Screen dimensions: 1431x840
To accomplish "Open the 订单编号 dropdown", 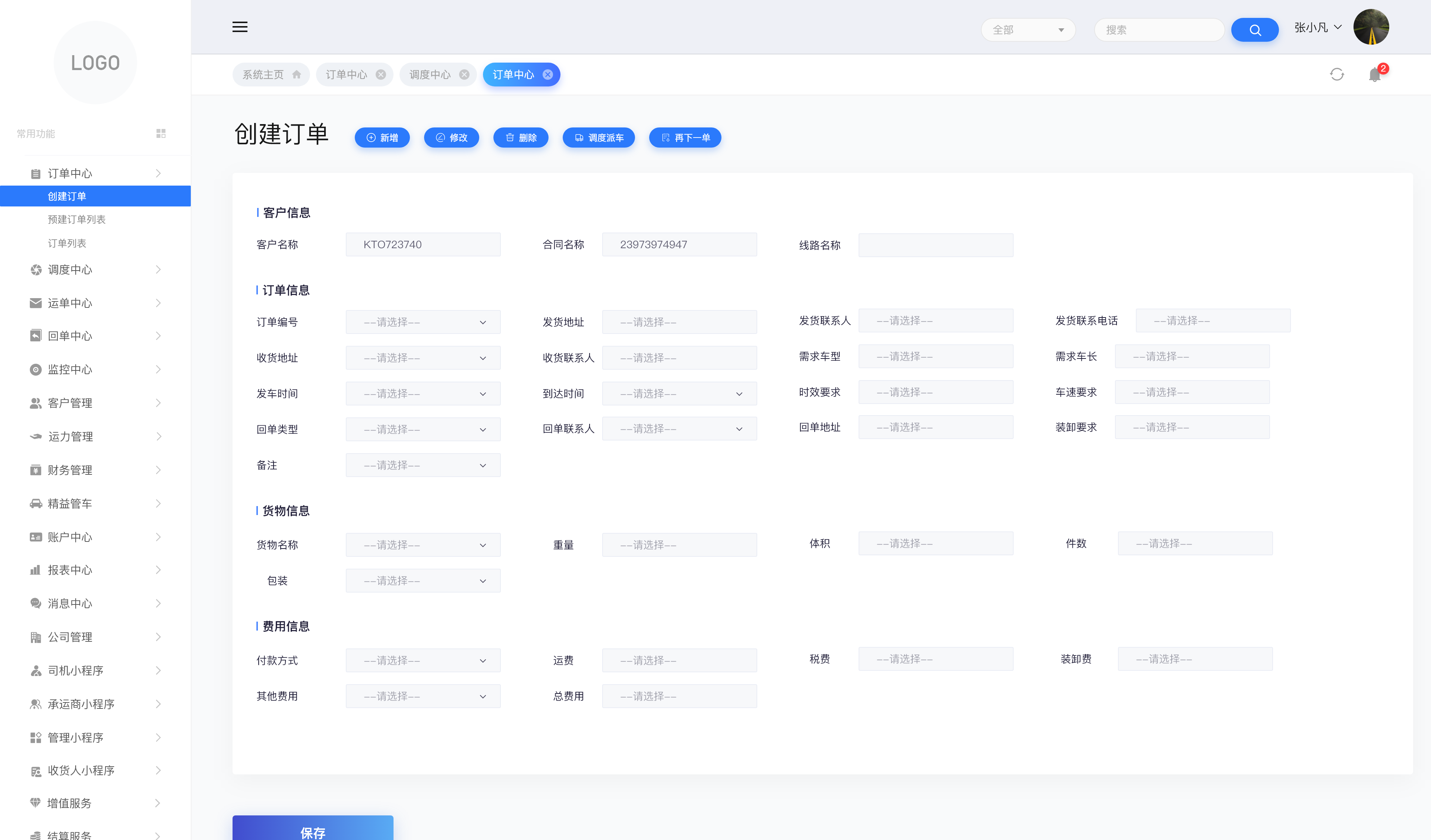I will [423, 322].
